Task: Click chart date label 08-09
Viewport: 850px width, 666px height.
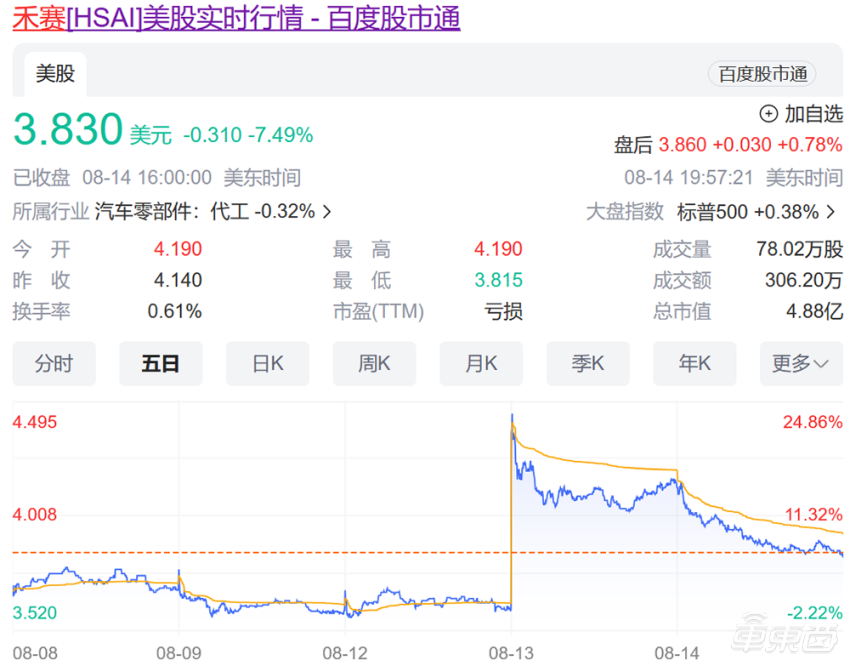Action: (179, 654)
